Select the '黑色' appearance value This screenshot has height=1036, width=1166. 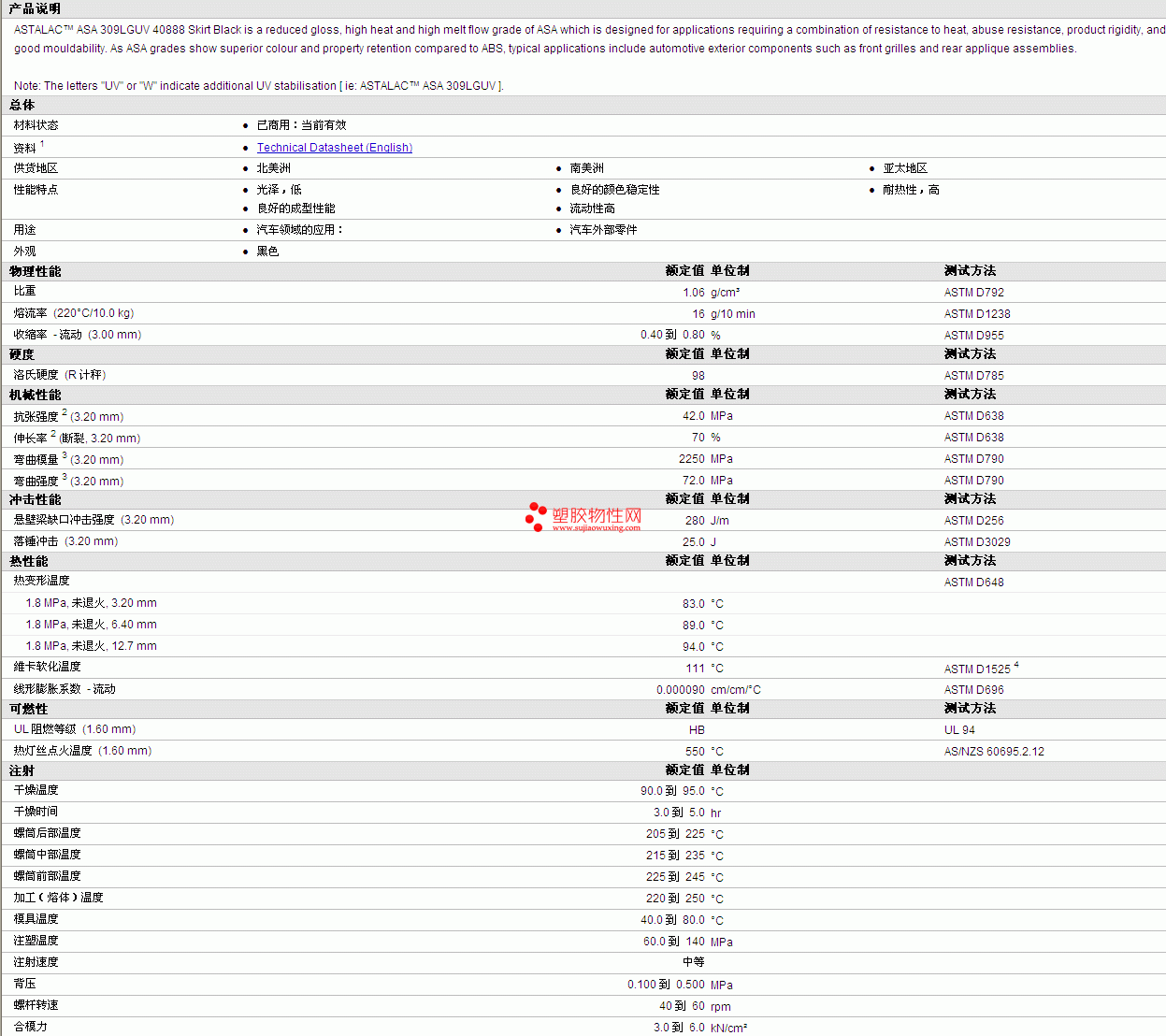tap(267, 252)
